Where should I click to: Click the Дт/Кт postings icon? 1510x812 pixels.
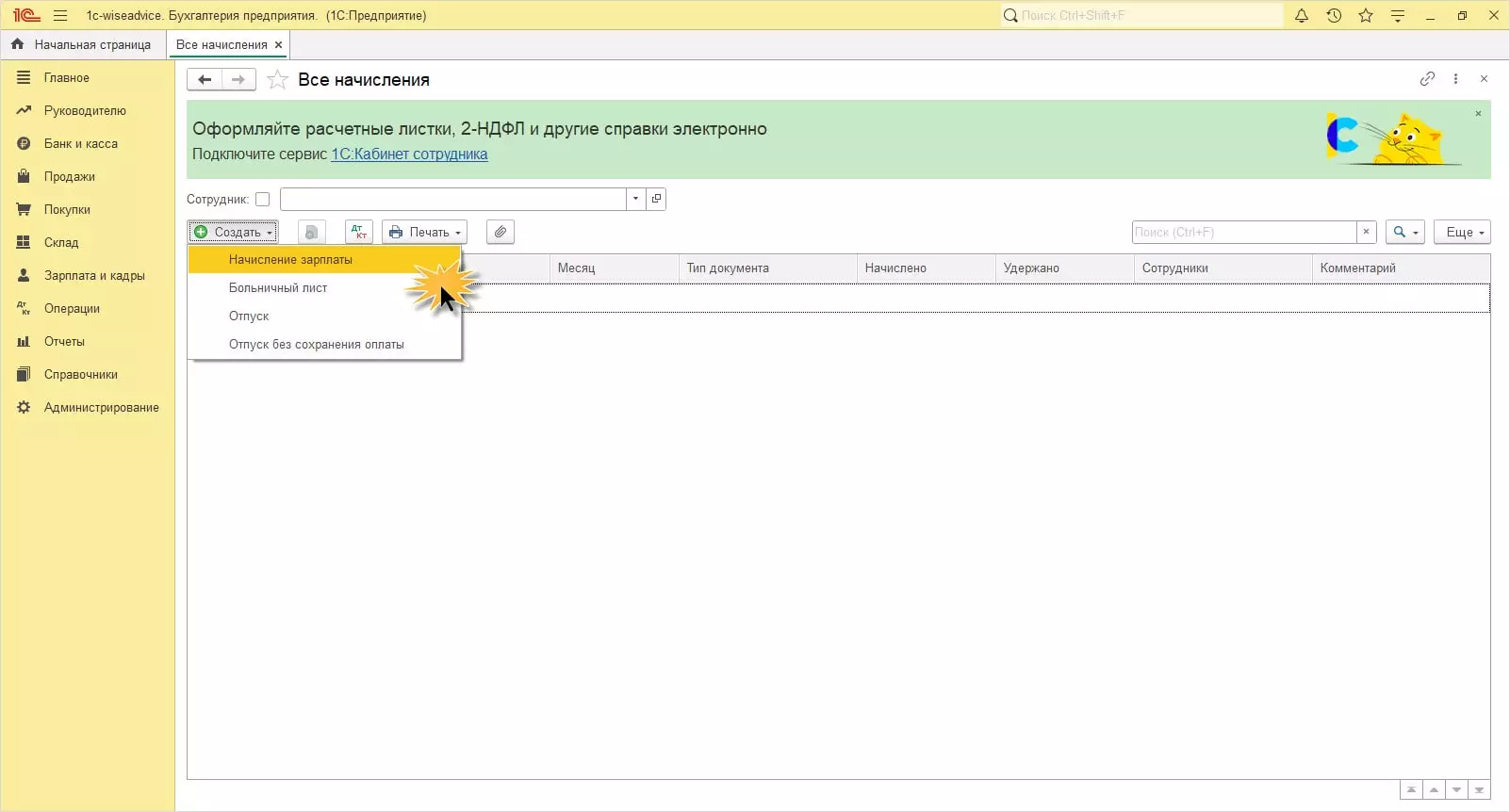pyautogui.click(x=359, y=232)
